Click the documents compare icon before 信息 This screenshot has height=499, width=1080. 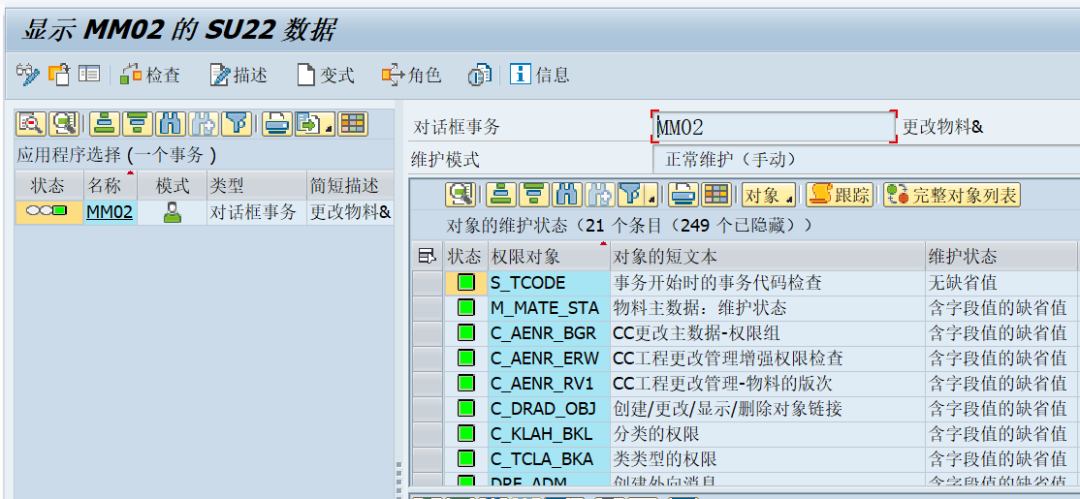[479, 74]
